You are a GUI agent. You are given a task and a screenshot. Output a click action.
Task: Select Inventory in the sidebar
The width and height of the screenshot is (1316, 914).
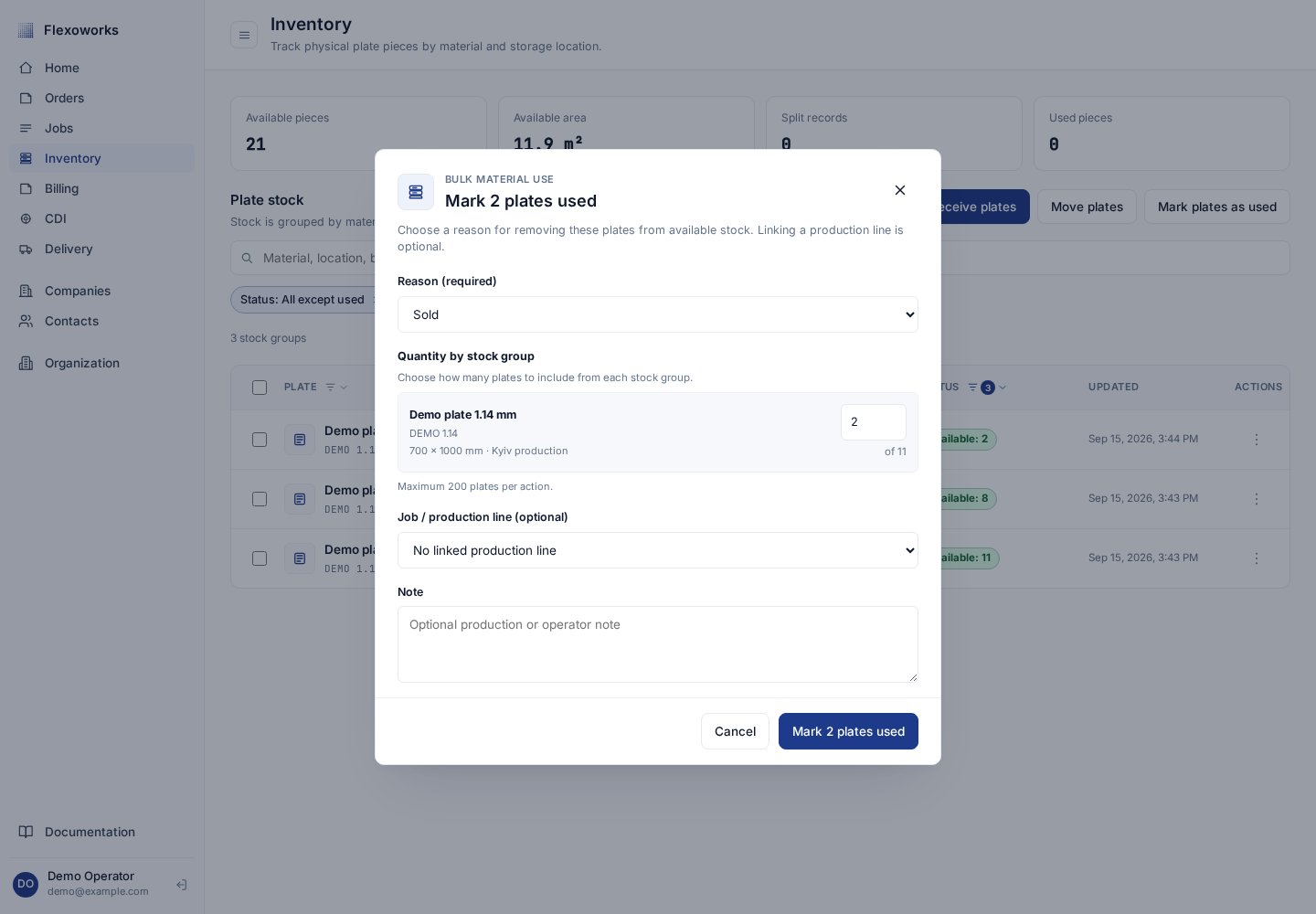[x=101, y=158]
